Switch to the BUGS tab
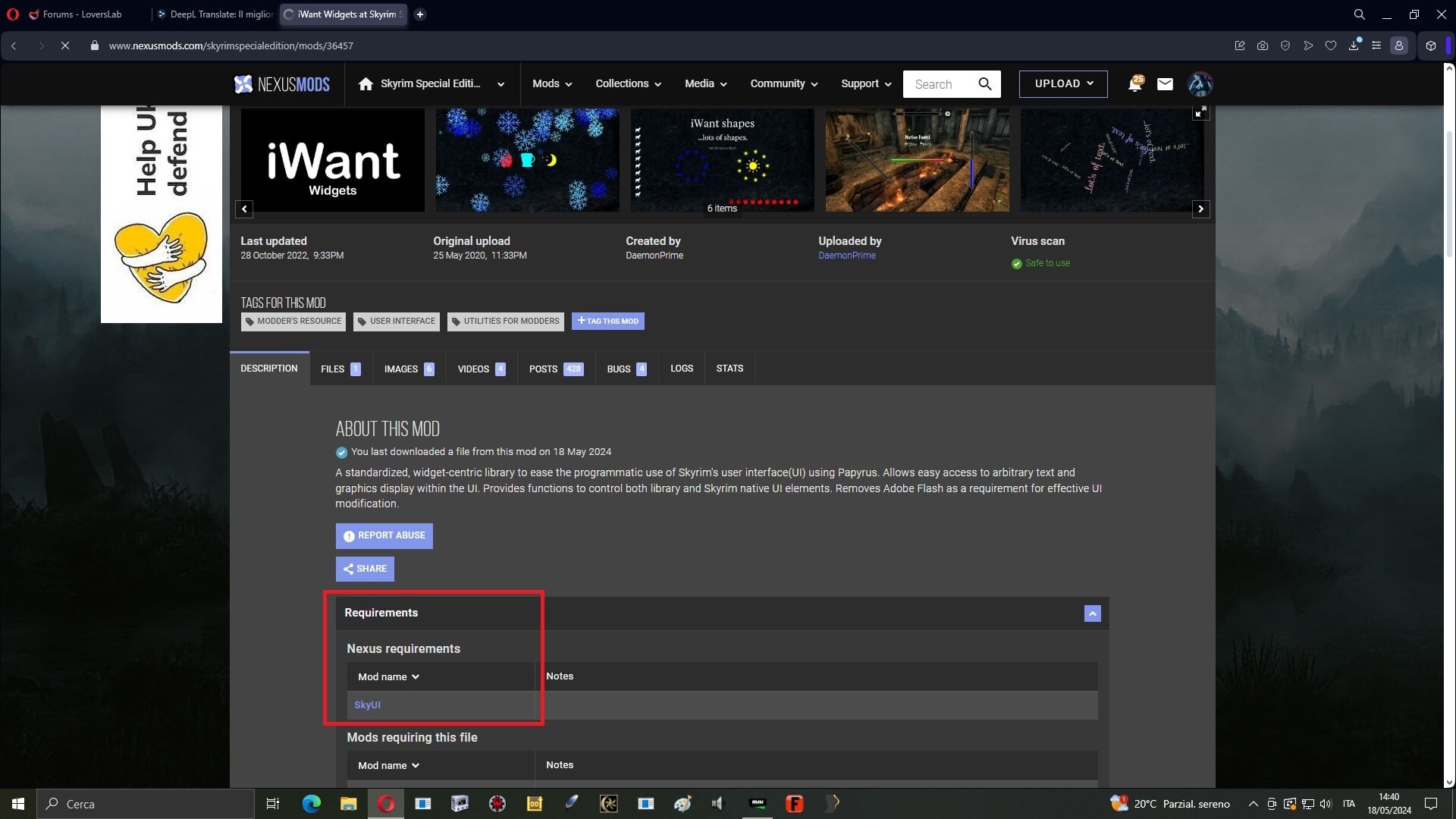 [x=626, y=369]
